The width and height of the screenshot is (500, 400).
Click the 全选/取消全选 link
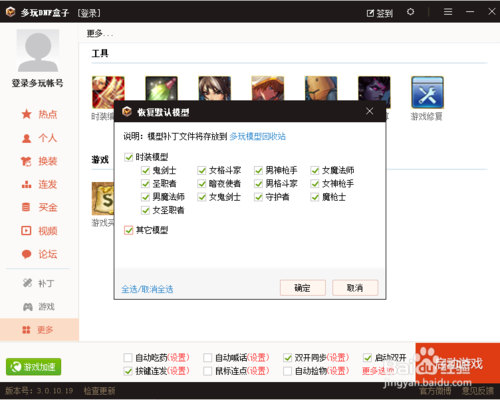click(147, 289)
